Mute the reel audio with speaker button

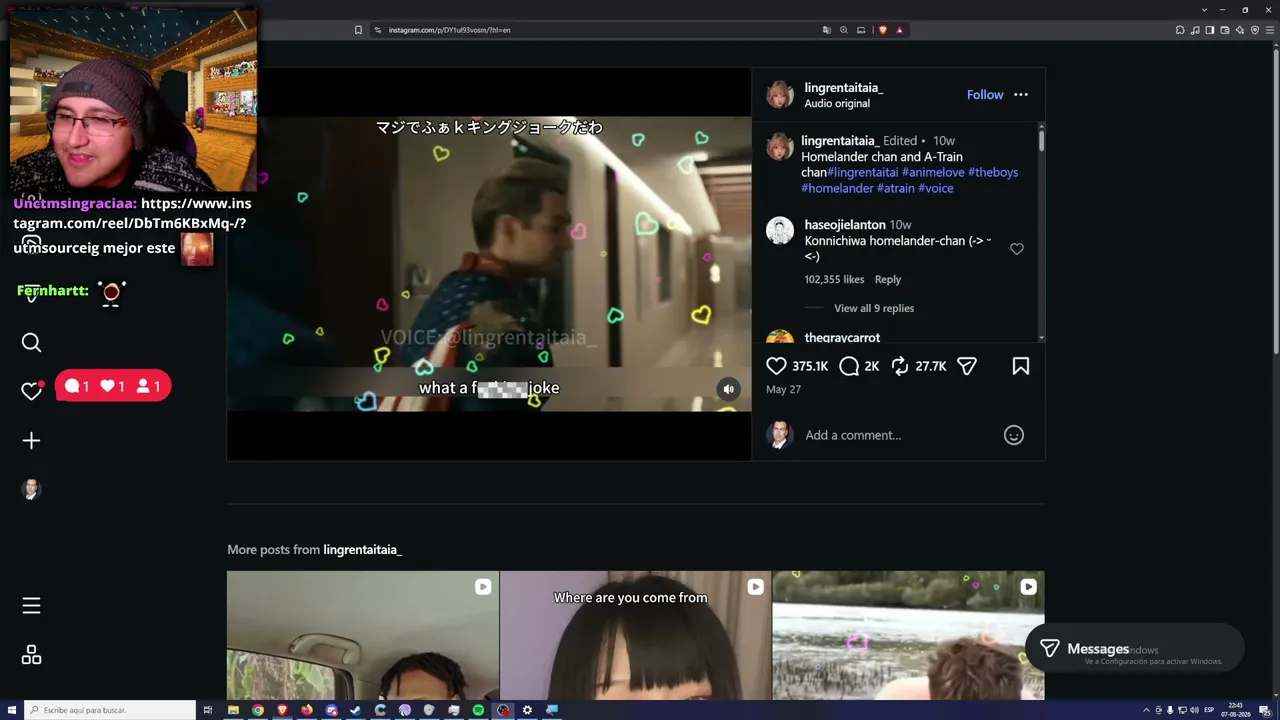click(728, 389)
